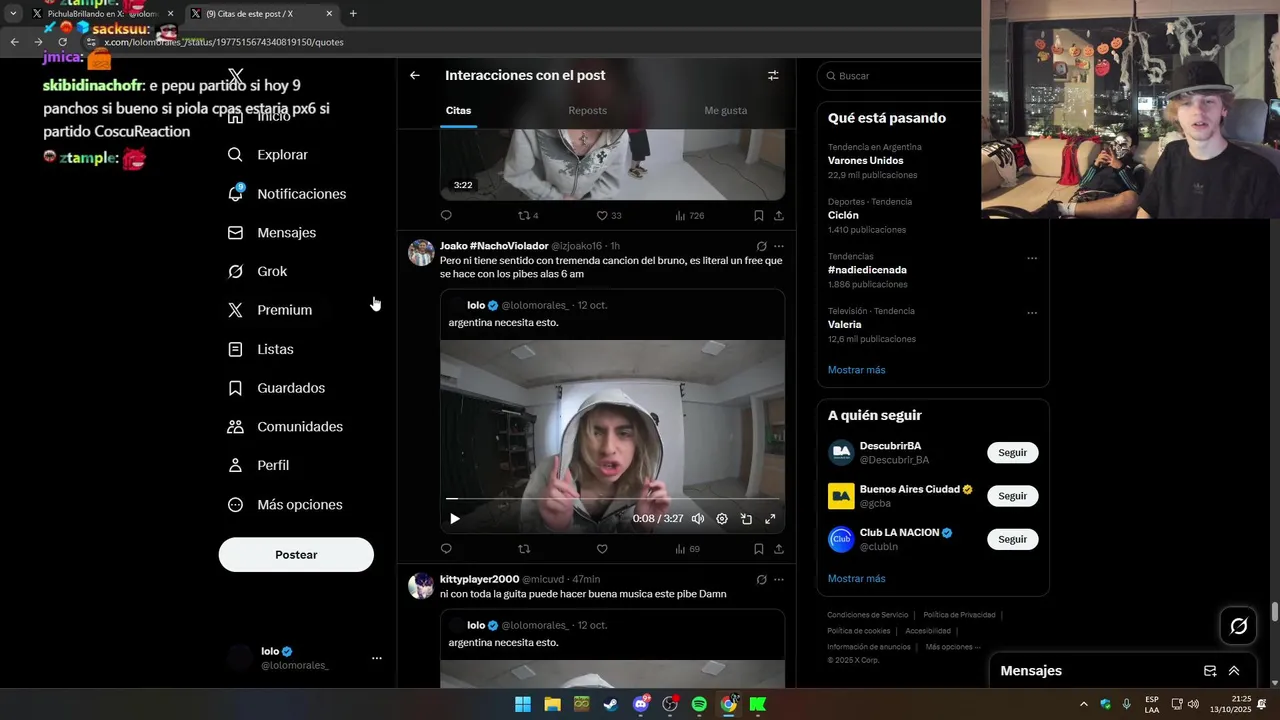Open Windows Start menu
The width and height of the screenshot is (1280, 720).
pyautogui.click(x=523, y=704)
